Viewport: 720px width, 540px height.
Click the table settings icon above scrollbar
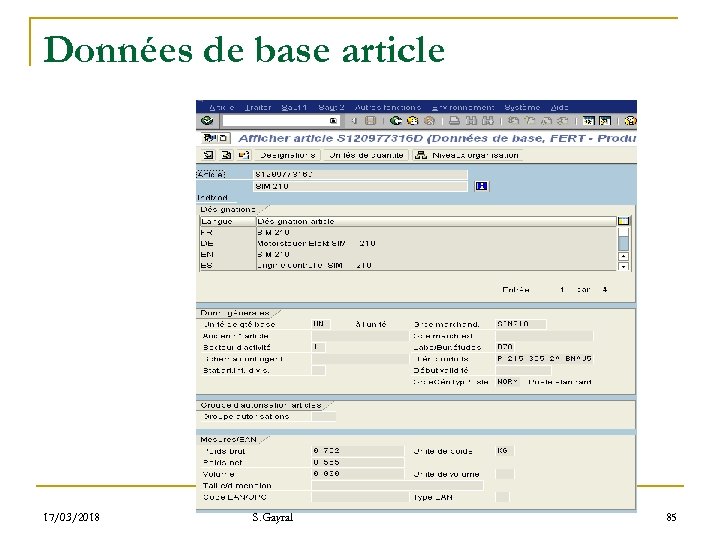(624, 221)
